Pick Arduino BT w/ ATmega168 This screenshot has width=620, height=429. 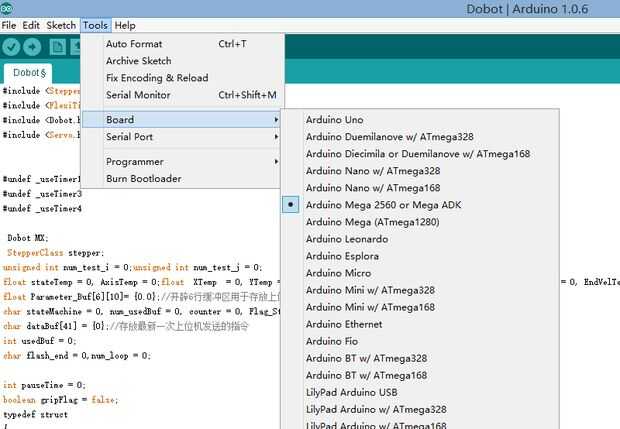pyautogui.click(x=420, y=375)
